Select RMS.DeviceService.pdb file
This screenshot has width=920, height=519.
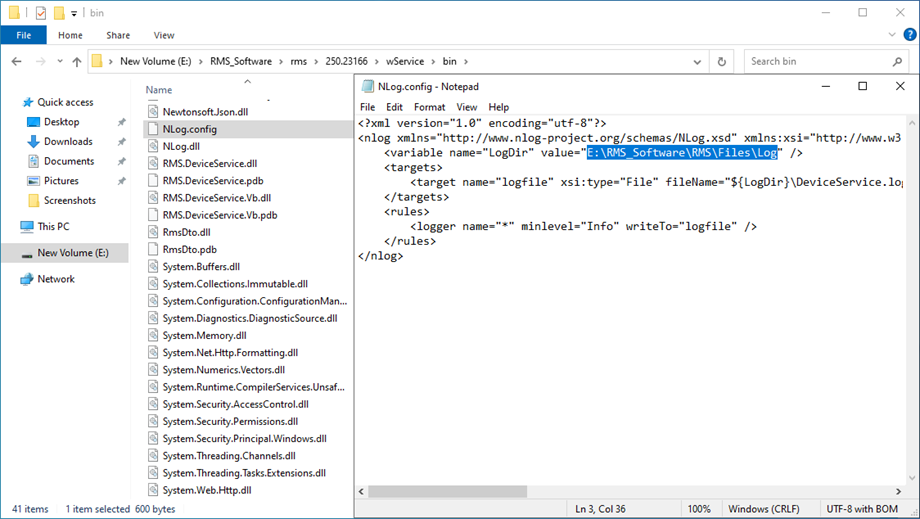point(213,181)
